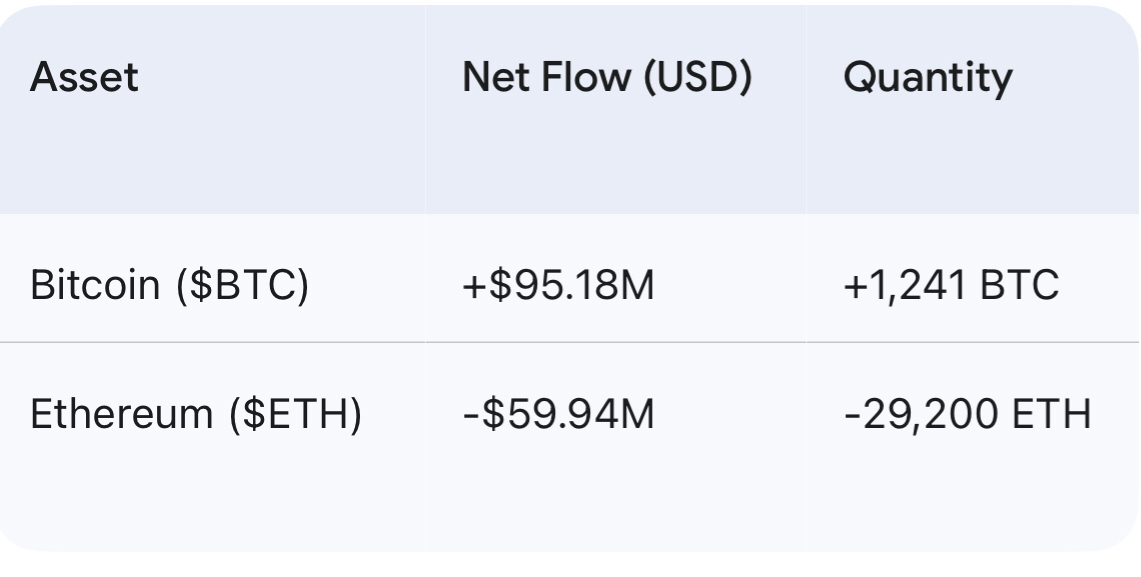Select the Ethereum net flow "-$59.94M"

(558, 414)
